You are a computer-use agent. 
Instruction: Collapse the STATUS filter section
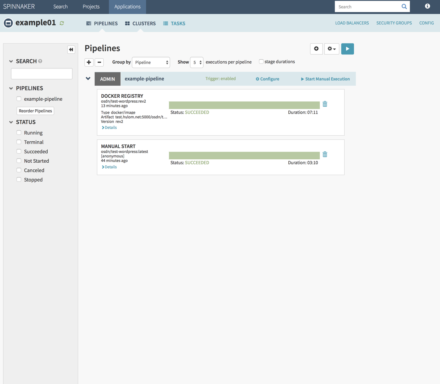click(x=11, y=122)
